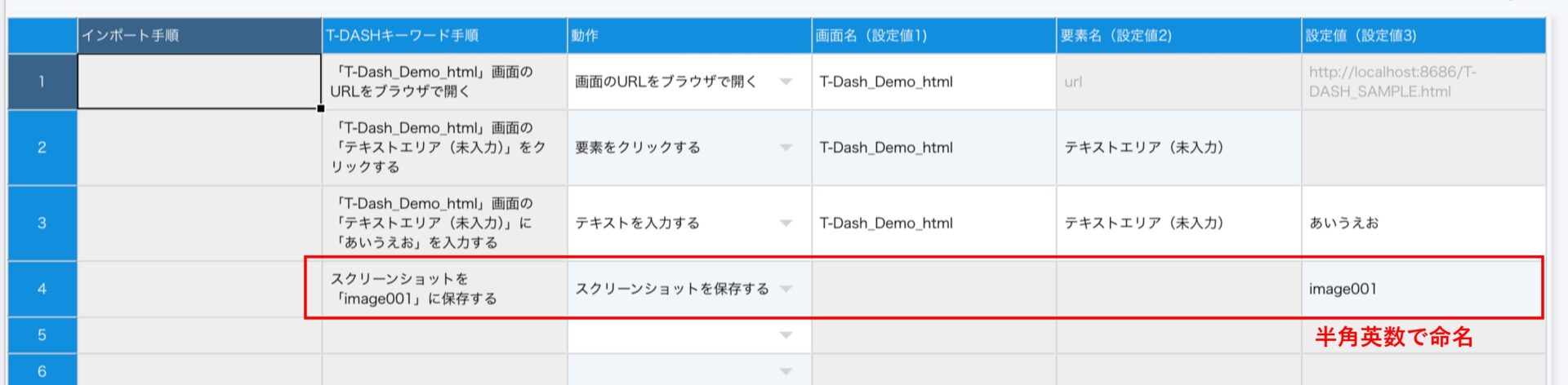The image size is (1568, 385).
Task: Select row 4 by its row number
Action: (x=42, y=289)
